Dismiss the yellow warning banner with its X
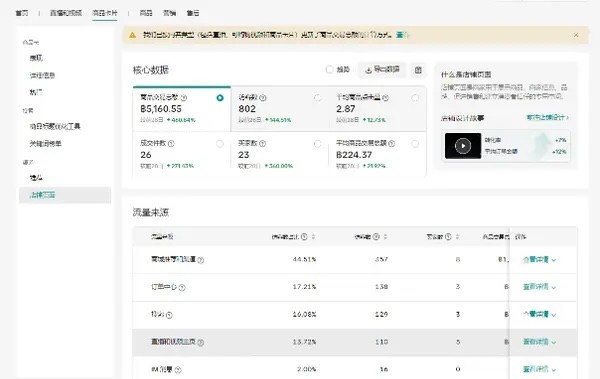This screenshot has width=600, height=379. 576,35
